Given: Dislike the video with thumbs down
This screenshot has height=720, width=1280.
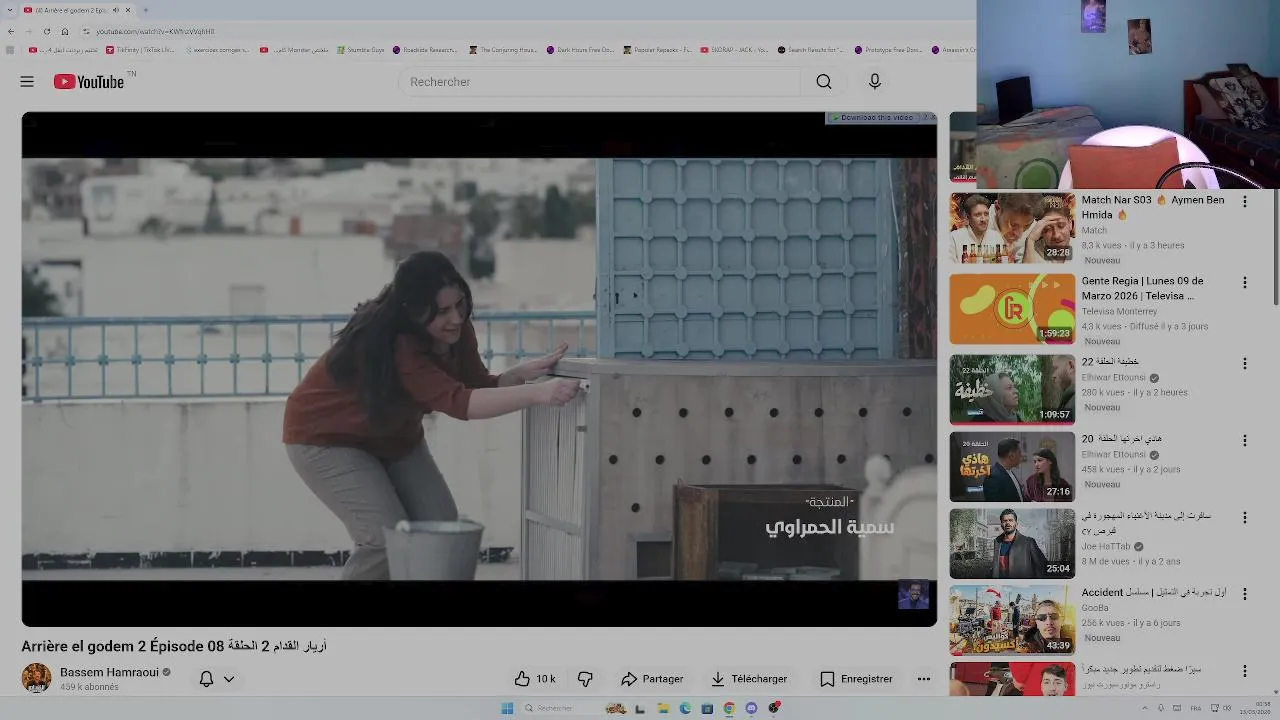Looking at the screenshot, I should 585,679.
